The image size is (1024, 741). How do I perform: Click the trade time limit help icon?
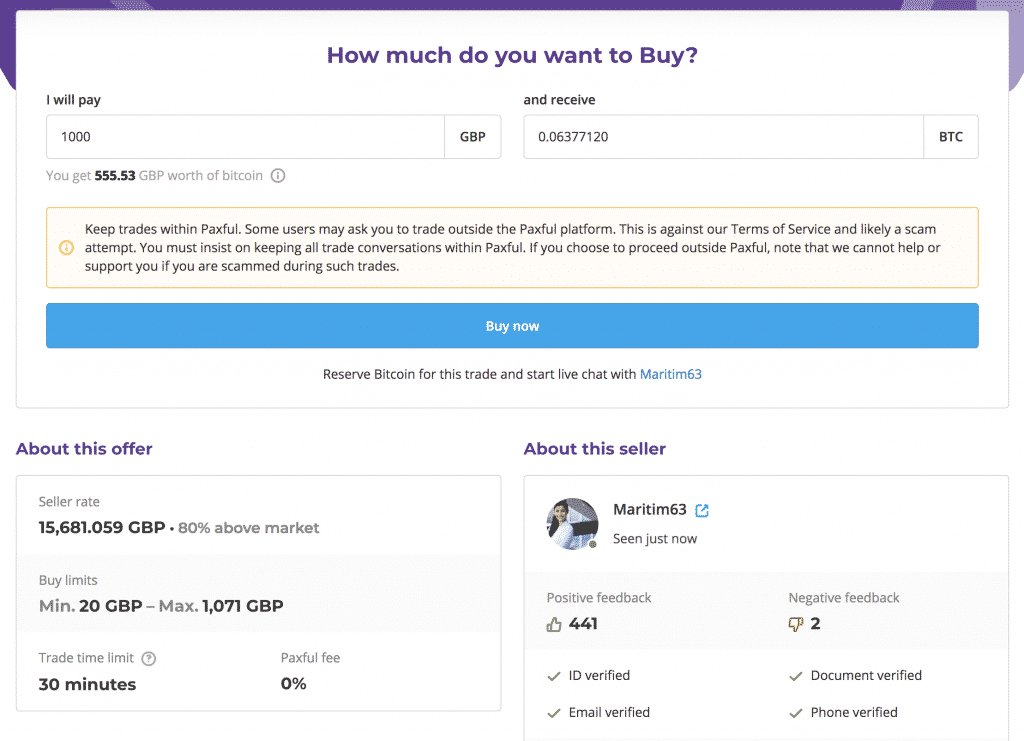click(149, 659)
